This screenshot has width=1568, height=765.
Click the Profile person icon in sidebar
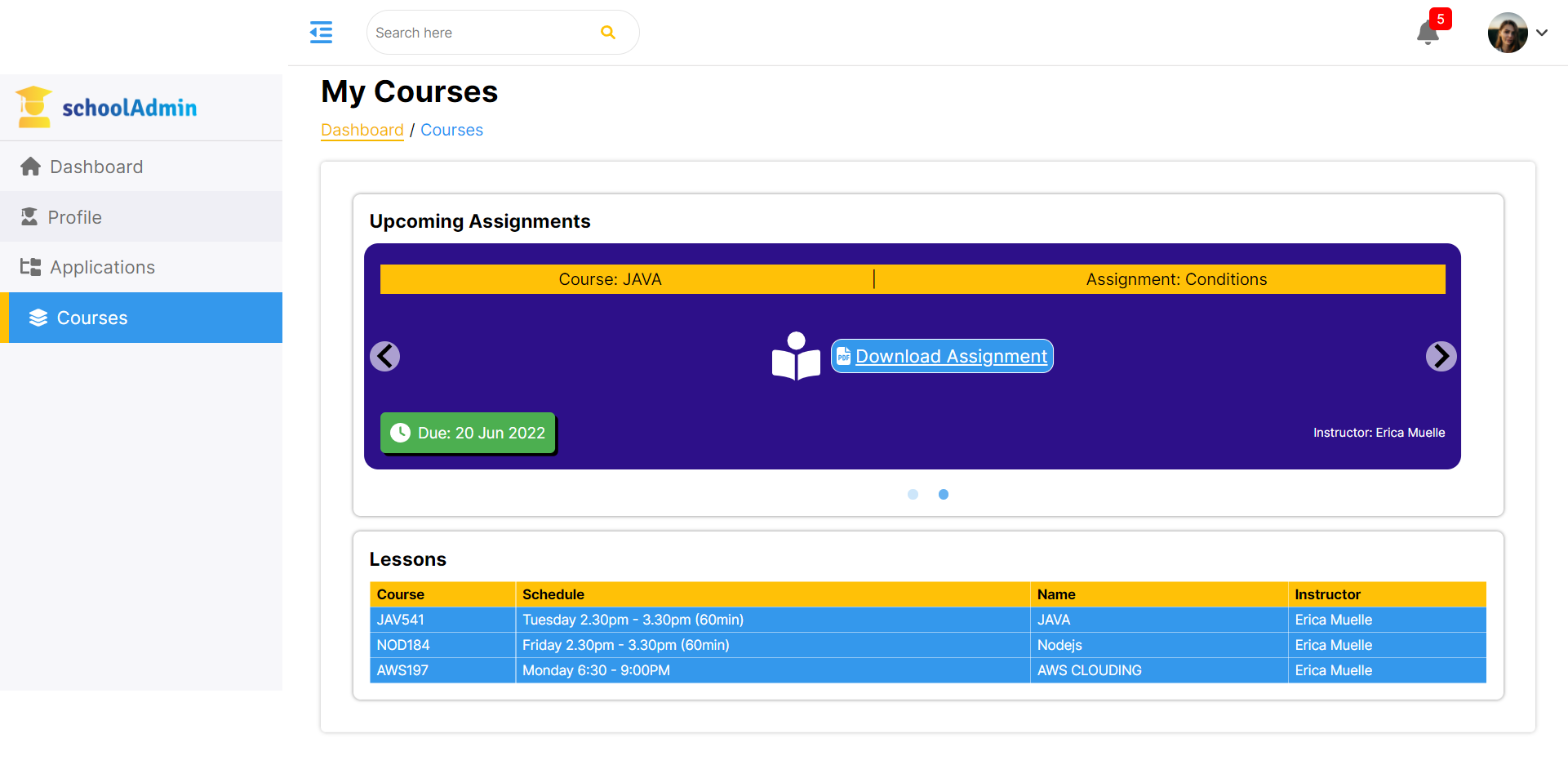pos(30,216)
